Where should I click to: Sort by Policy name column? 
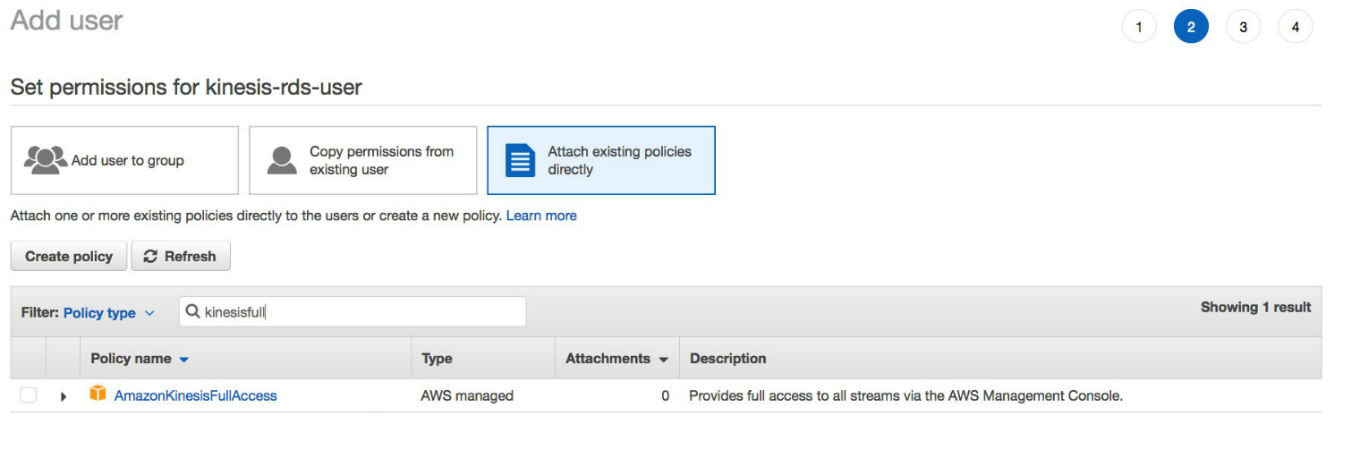[x=140, y=358]
